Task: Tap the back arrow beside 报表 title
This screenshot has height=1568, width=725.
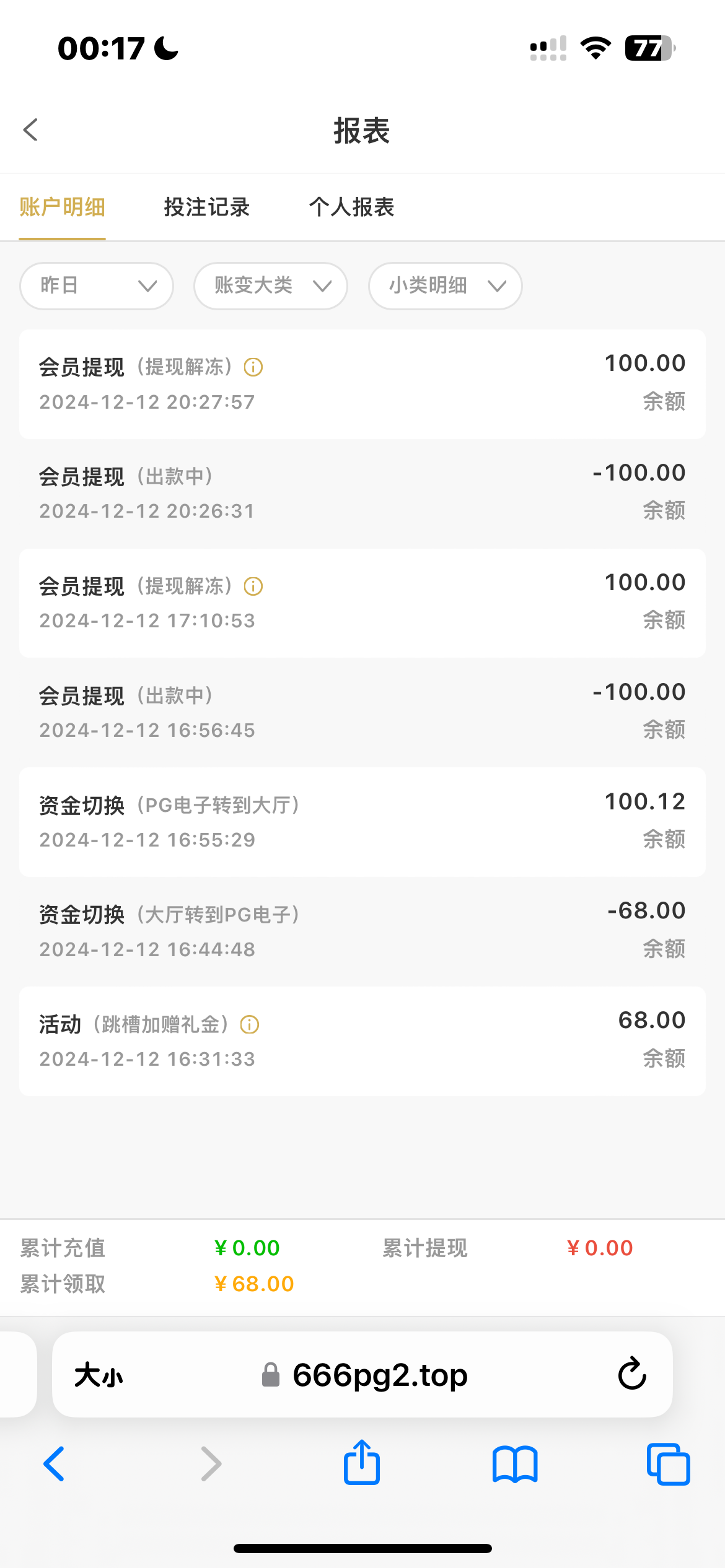Action: pos(31,130)
